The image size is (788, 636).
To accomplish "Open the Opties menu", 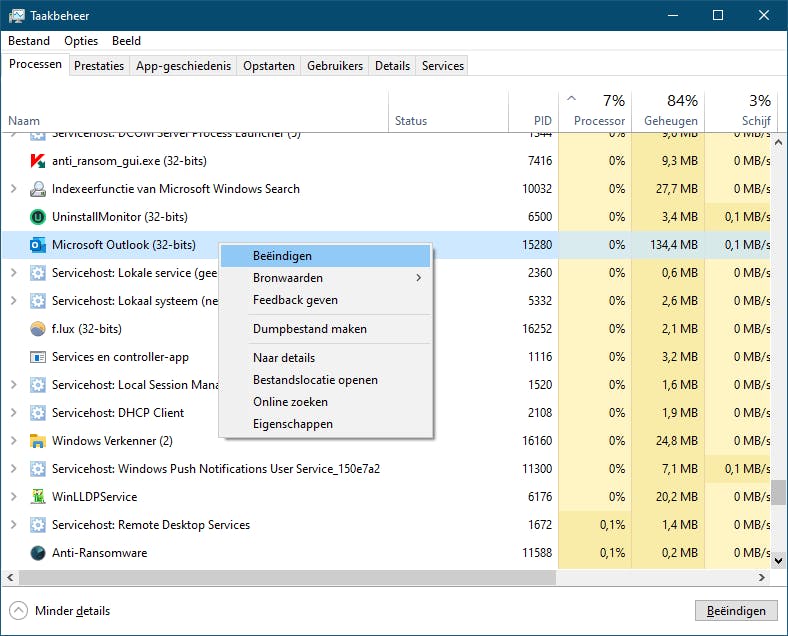I will coord(81,41).
